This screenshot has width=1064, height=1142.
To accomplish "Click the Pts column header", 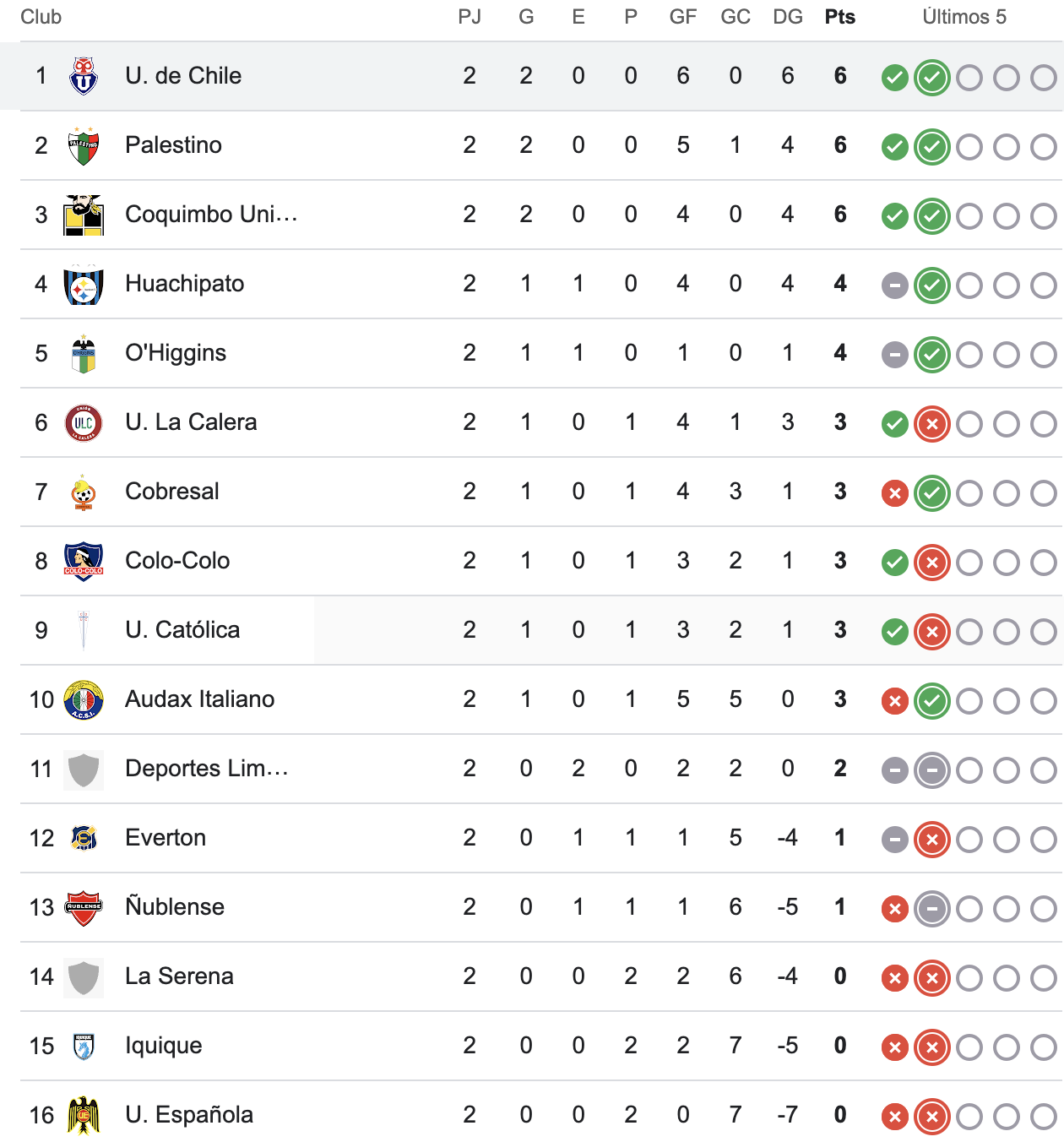I will pos(839,16).
